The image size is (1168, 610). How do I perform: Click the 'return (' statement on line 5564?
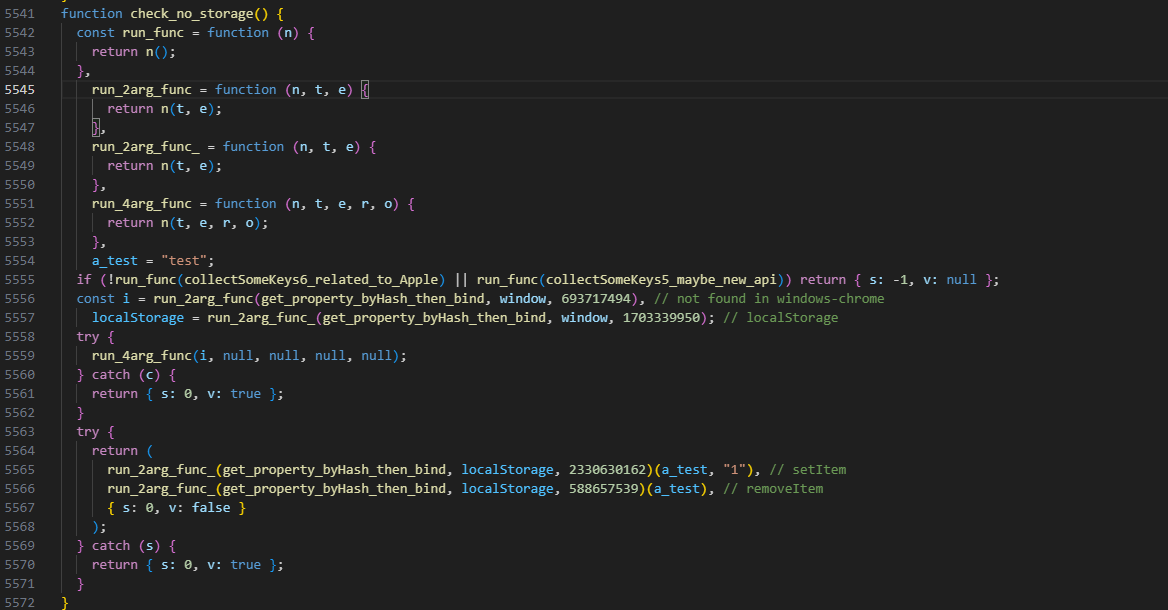click(x=122, y=451)
